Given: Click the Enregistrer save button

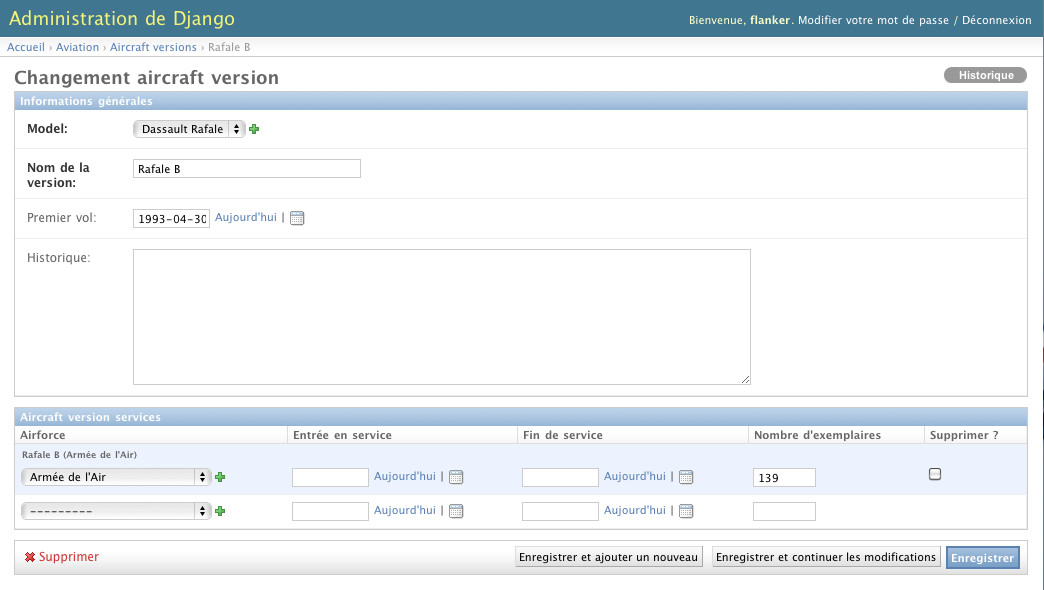Looking at the screenshot, I should click(x=982, y=558).
